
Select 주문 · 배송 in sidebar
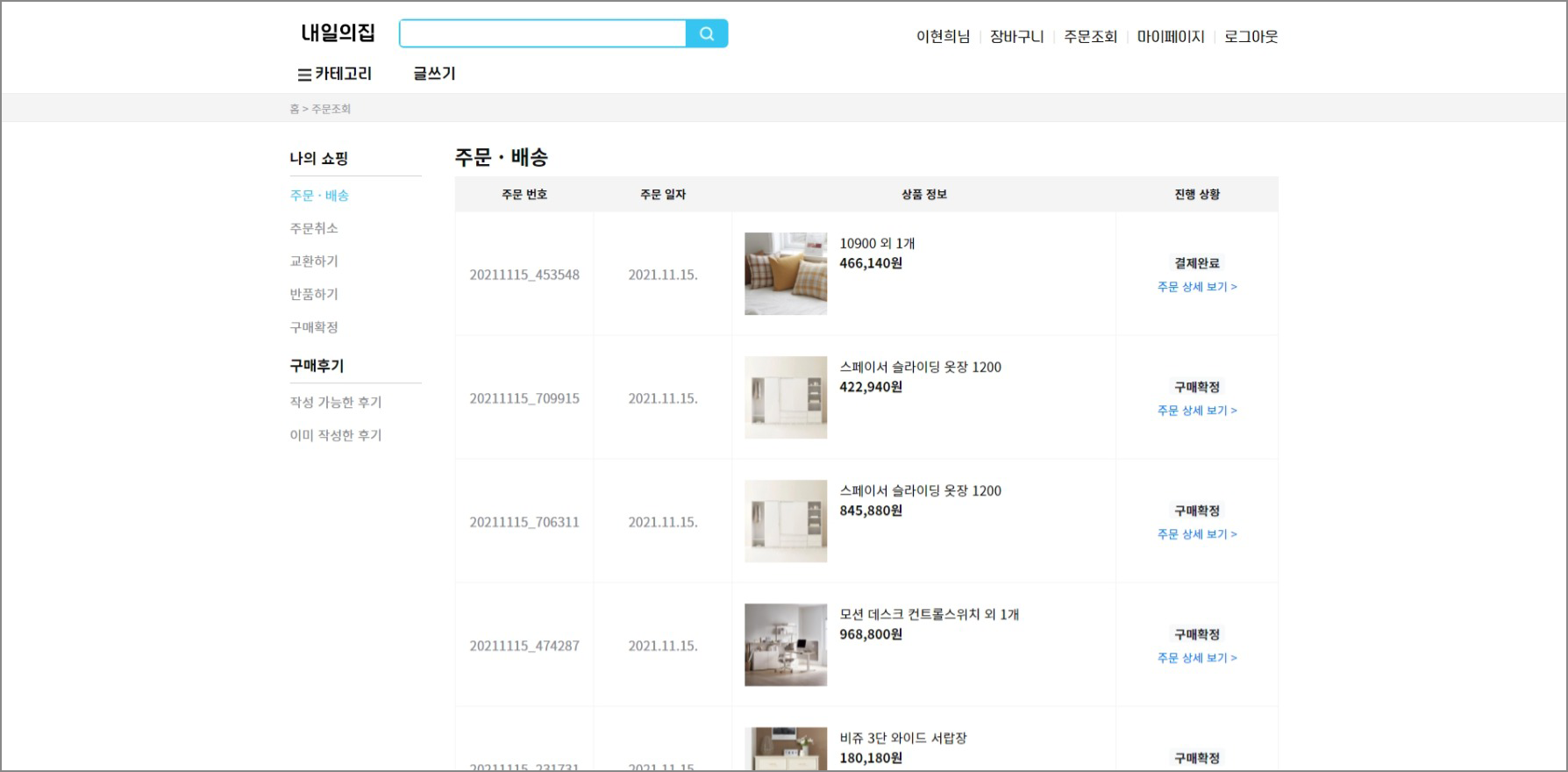[319, 196]
